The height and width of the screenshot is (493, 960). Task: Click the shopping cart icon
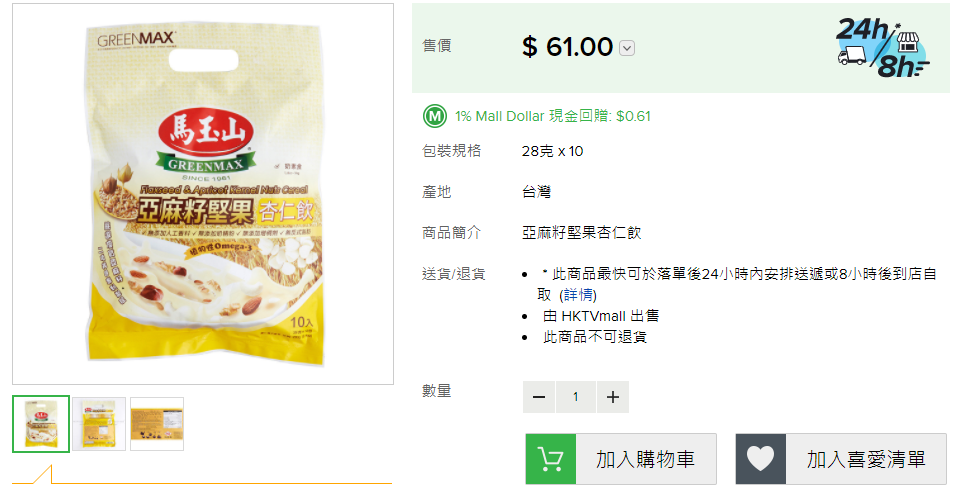point(550,459)
